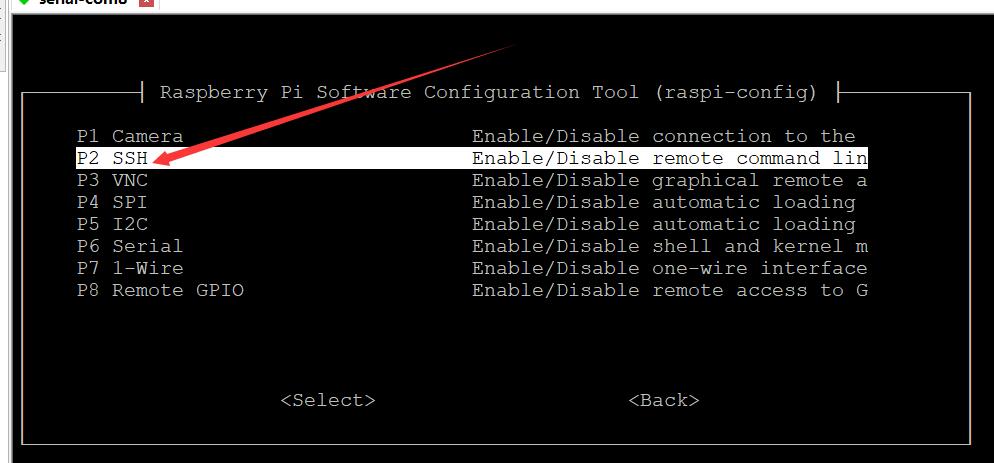The image size is (994, 463).
Task: Select the P8 Remote GPIO entry
Action: click(160, 290)
